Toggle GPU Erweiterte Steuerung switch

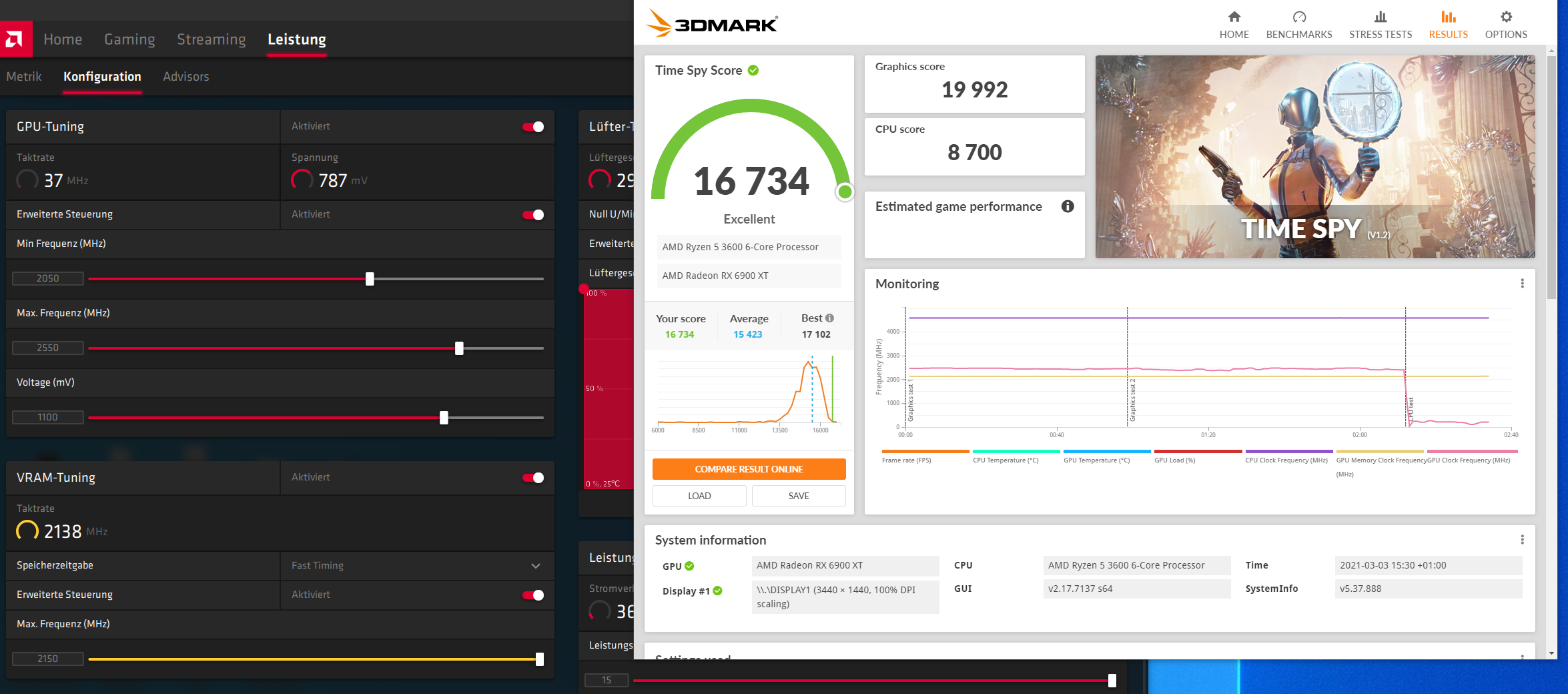533,215
